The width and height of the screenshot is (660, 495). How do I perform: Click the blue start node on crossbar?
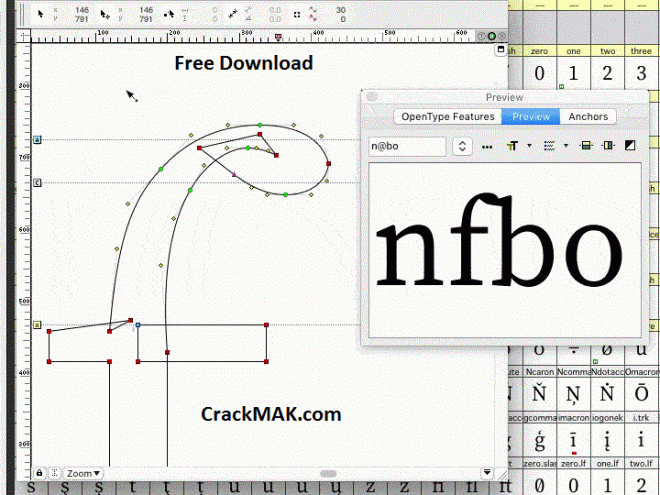(138, 325)
